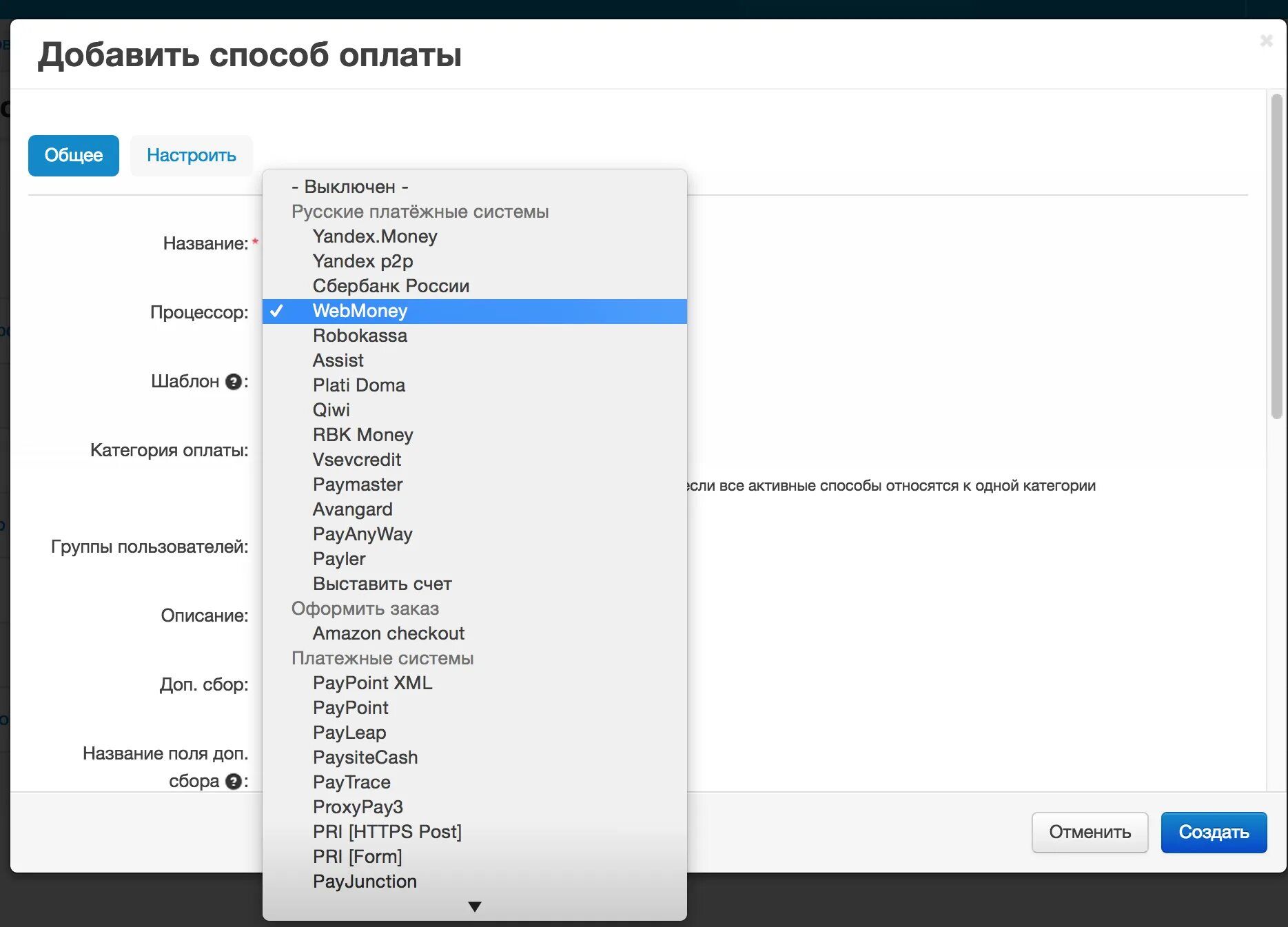Pick Выставить счет option
The image size is (1288, 927).
[x=475, y=584]
